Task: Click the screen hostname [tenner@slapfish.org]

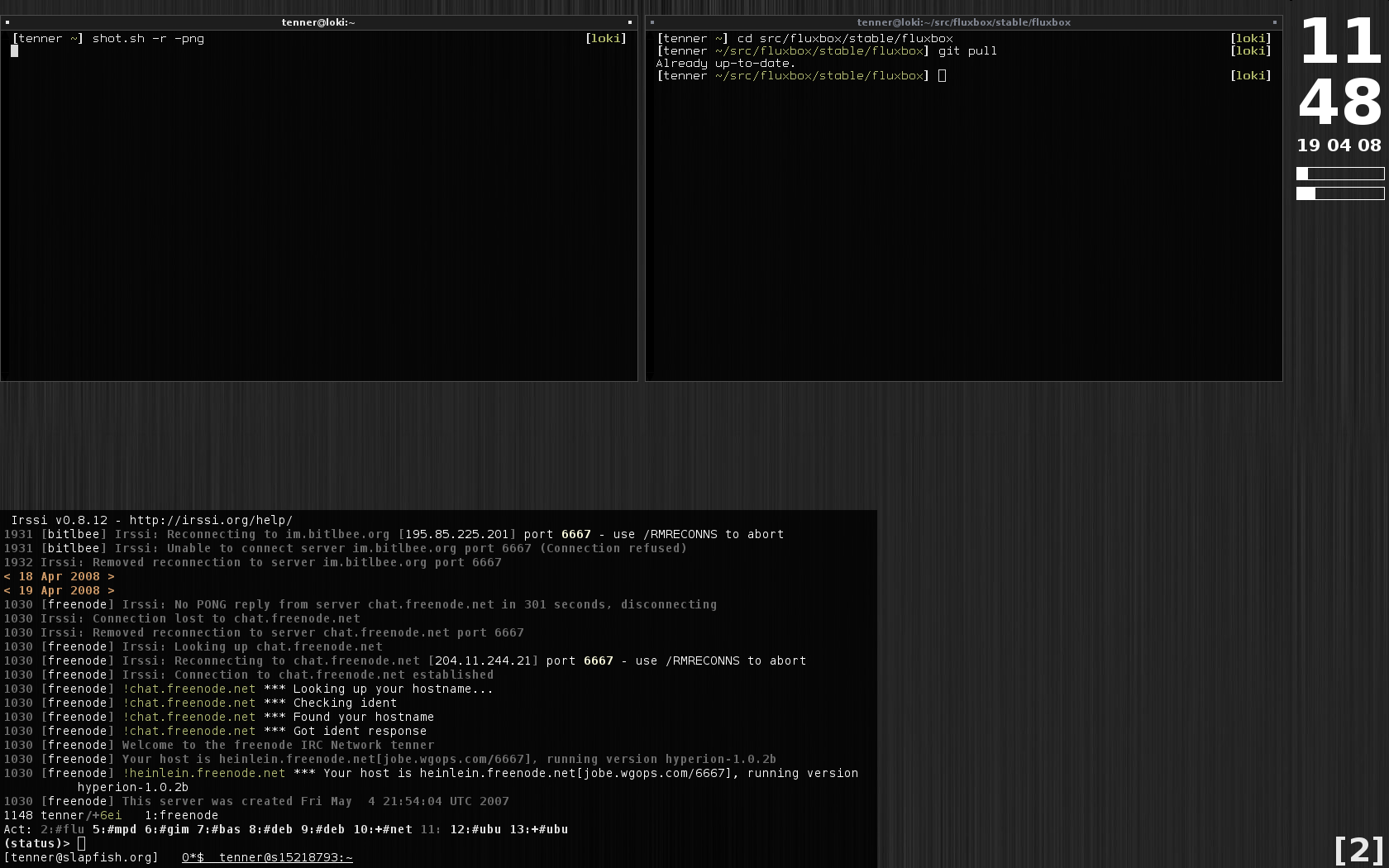Action: click(x=81, y=858)
